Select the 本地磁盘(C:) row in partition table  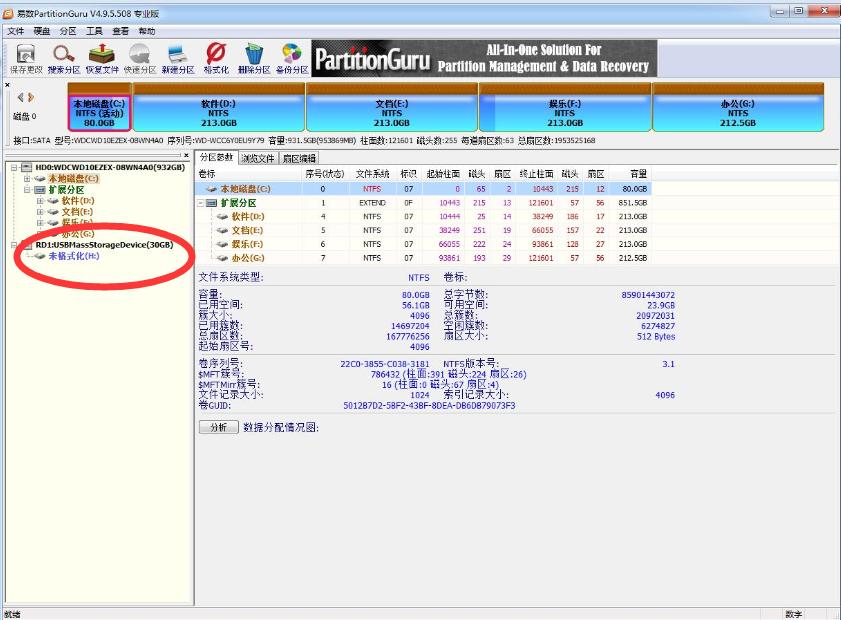pyautogui.click(x=424, y=189)
